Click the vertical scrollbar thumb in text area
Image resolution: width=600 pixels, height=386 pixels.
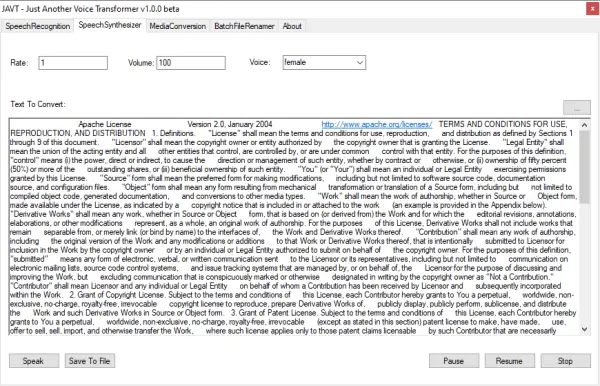[584, 167]
